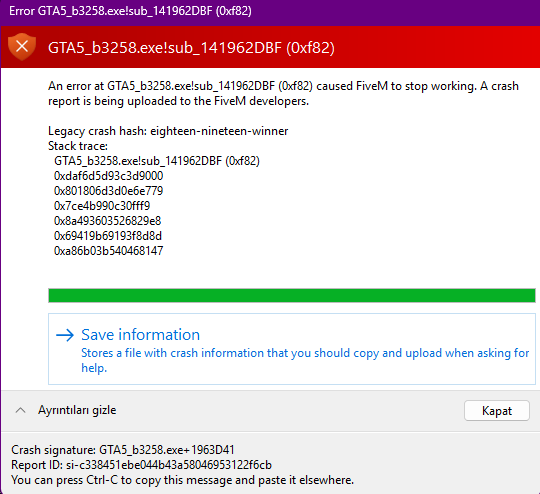Close the dialog with Kapat button
Image resolution: width=540 pixels, height=494 pixels.
(x=497, y=411)
